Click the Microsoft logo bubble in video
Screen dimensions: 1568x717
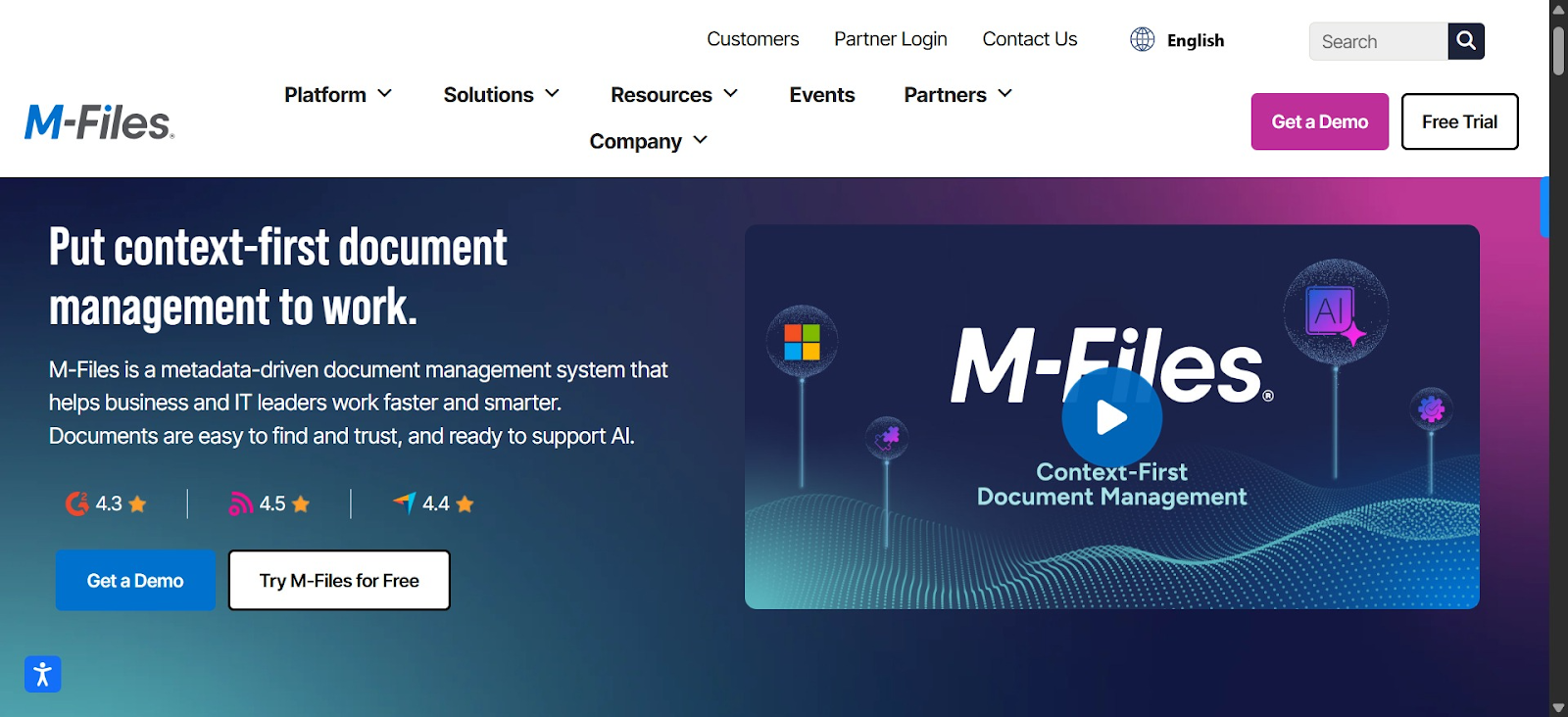(802, 342)
